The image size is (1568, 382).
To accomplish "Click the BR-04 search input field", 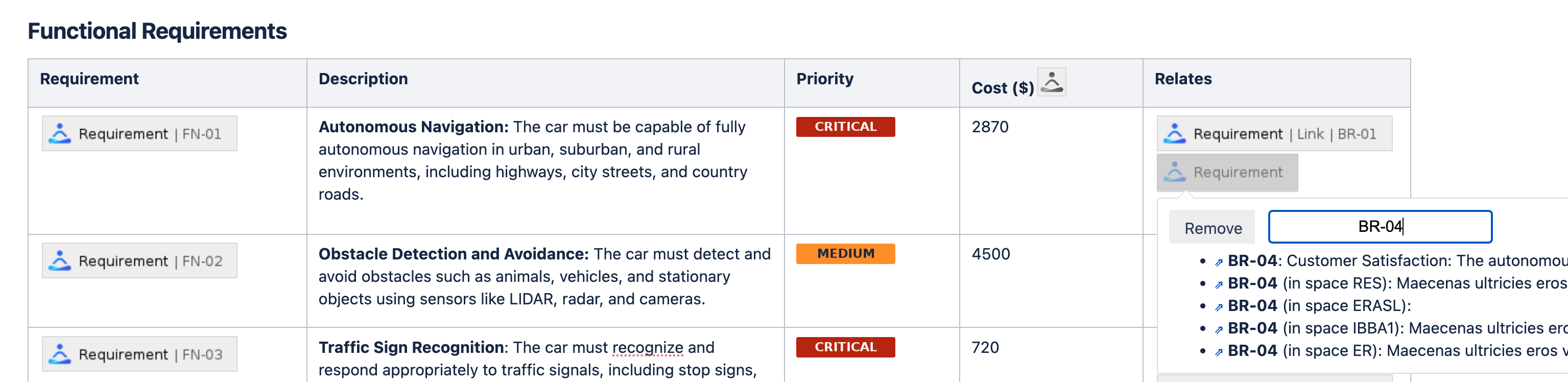I will [x=1380, y=227].
